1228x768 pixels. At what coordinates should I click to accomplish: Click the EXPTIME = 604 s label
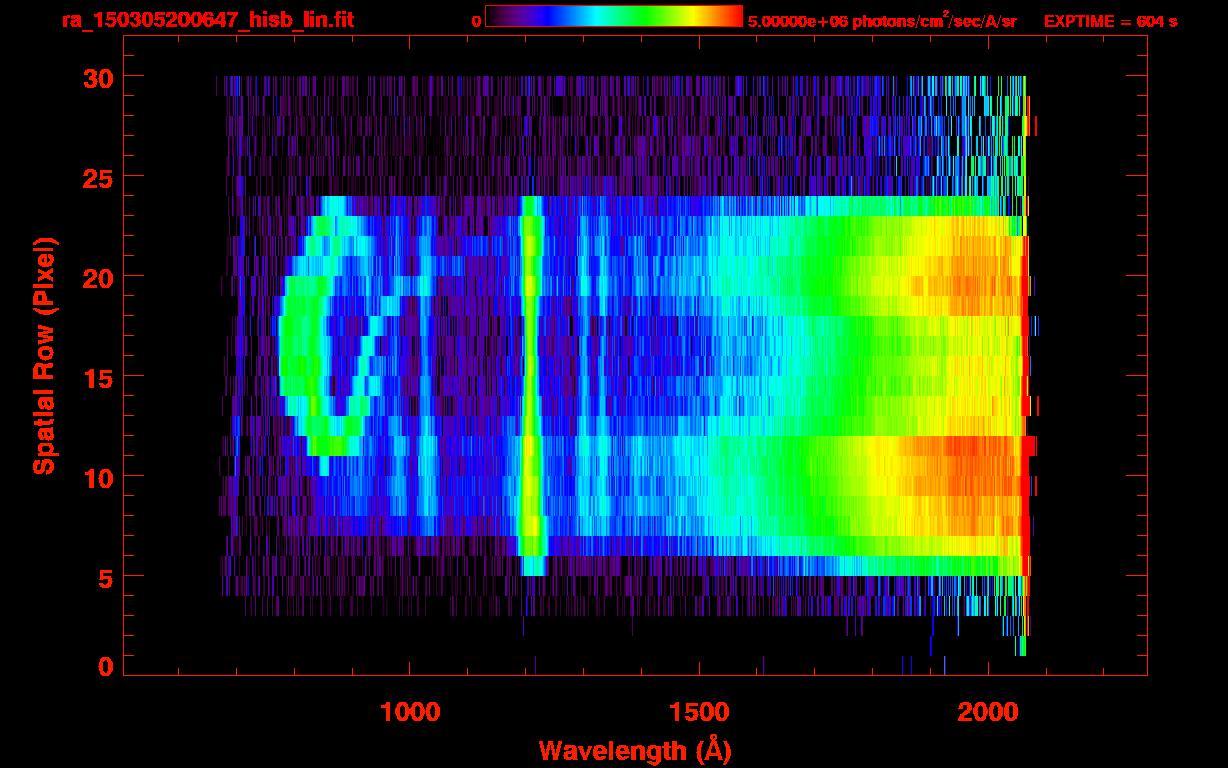[1110, 21]
